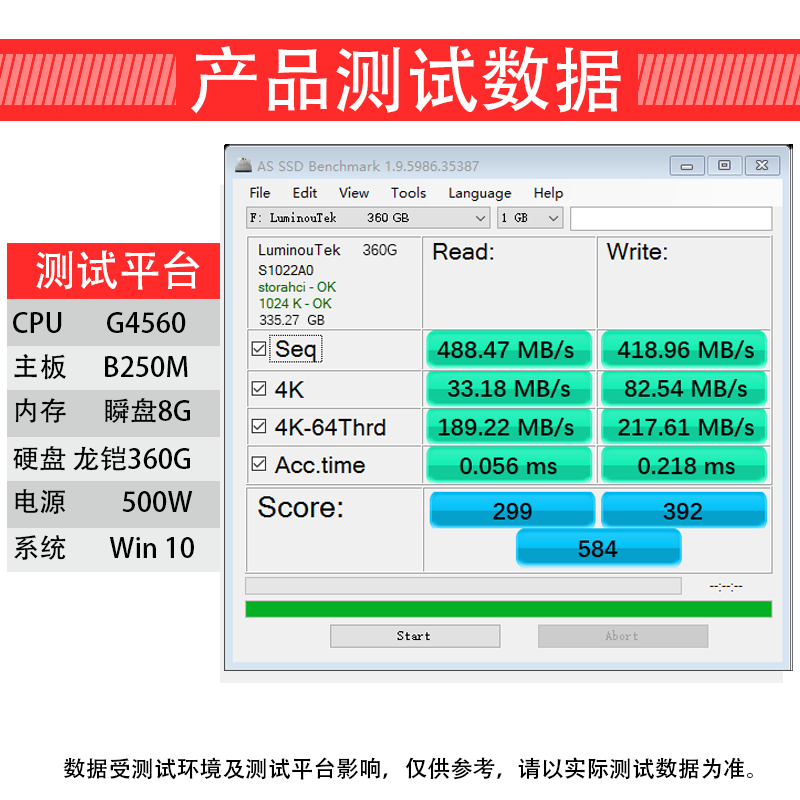Screen dimensions: 800x800
Task: Click the grey progress bar beside the timer
Action: (x=463, y=586)
